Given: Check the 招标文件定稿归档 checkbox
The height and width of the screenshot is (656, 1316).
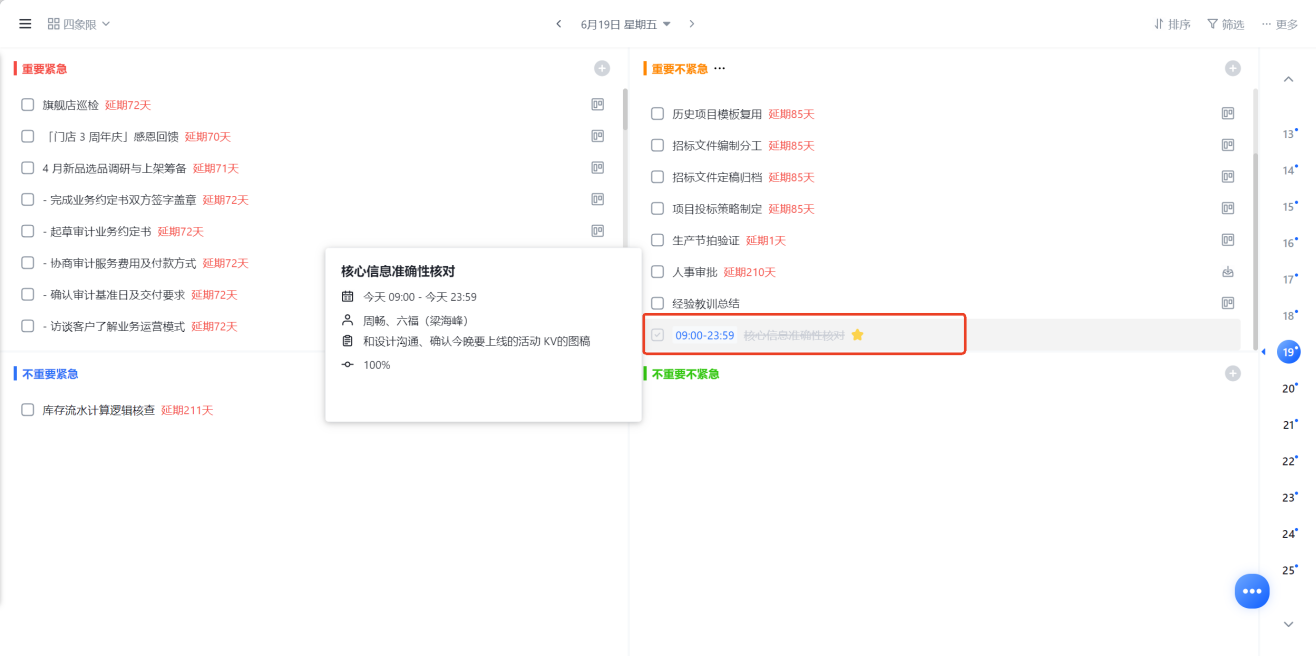Looking at the screenshot, I should tap(658, 177).
